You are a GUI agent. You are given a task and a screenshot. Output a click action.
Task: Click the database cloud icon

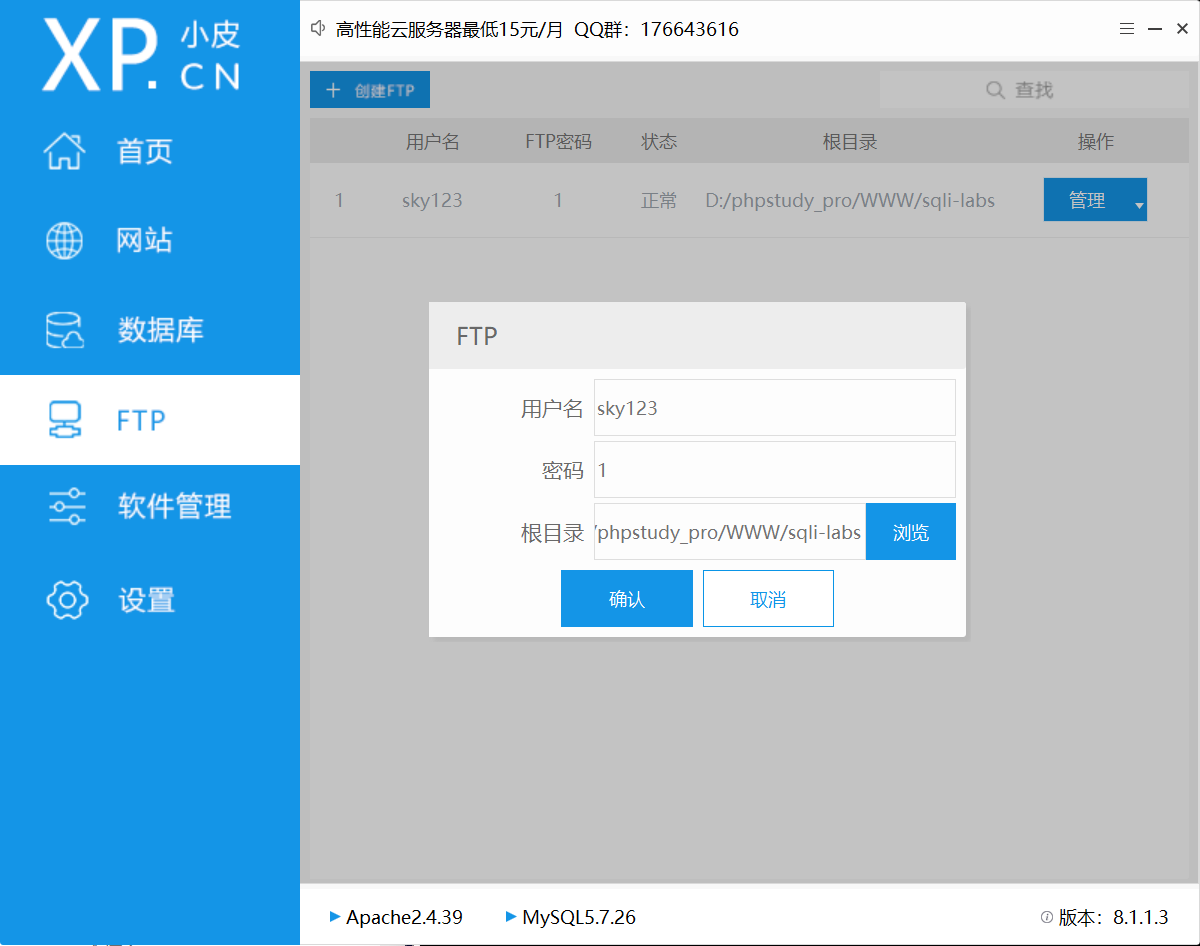tap(65, 330)
